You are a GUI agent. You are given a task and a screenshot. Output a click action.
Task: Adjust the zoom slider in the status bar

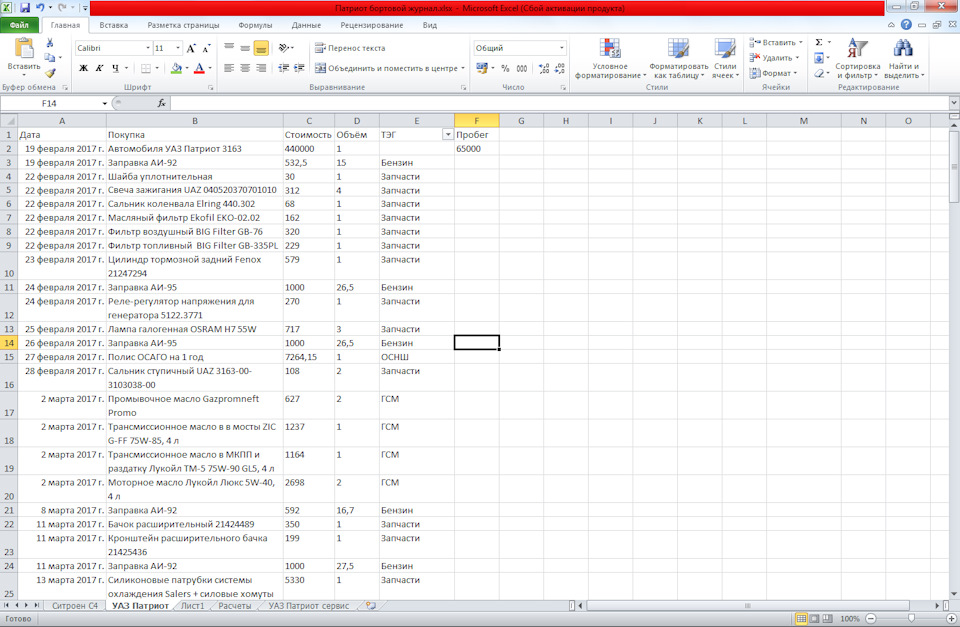911,618
